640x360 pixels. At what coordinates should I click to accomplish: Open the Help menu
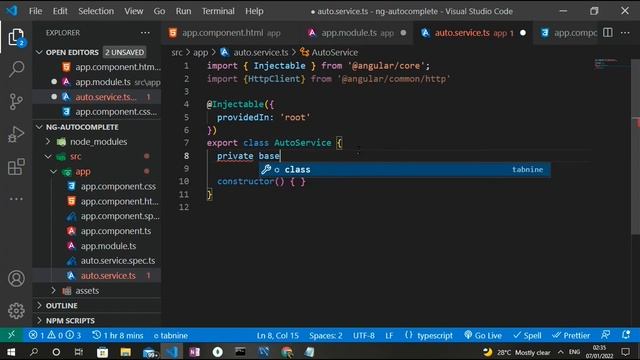pyautogui.click(x=254, y=11)
